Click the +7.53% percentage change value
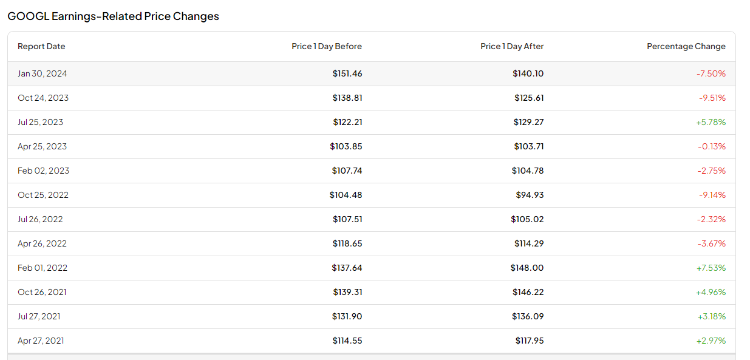This screenshot has height=360, width=750. click(x=711, y=268)
